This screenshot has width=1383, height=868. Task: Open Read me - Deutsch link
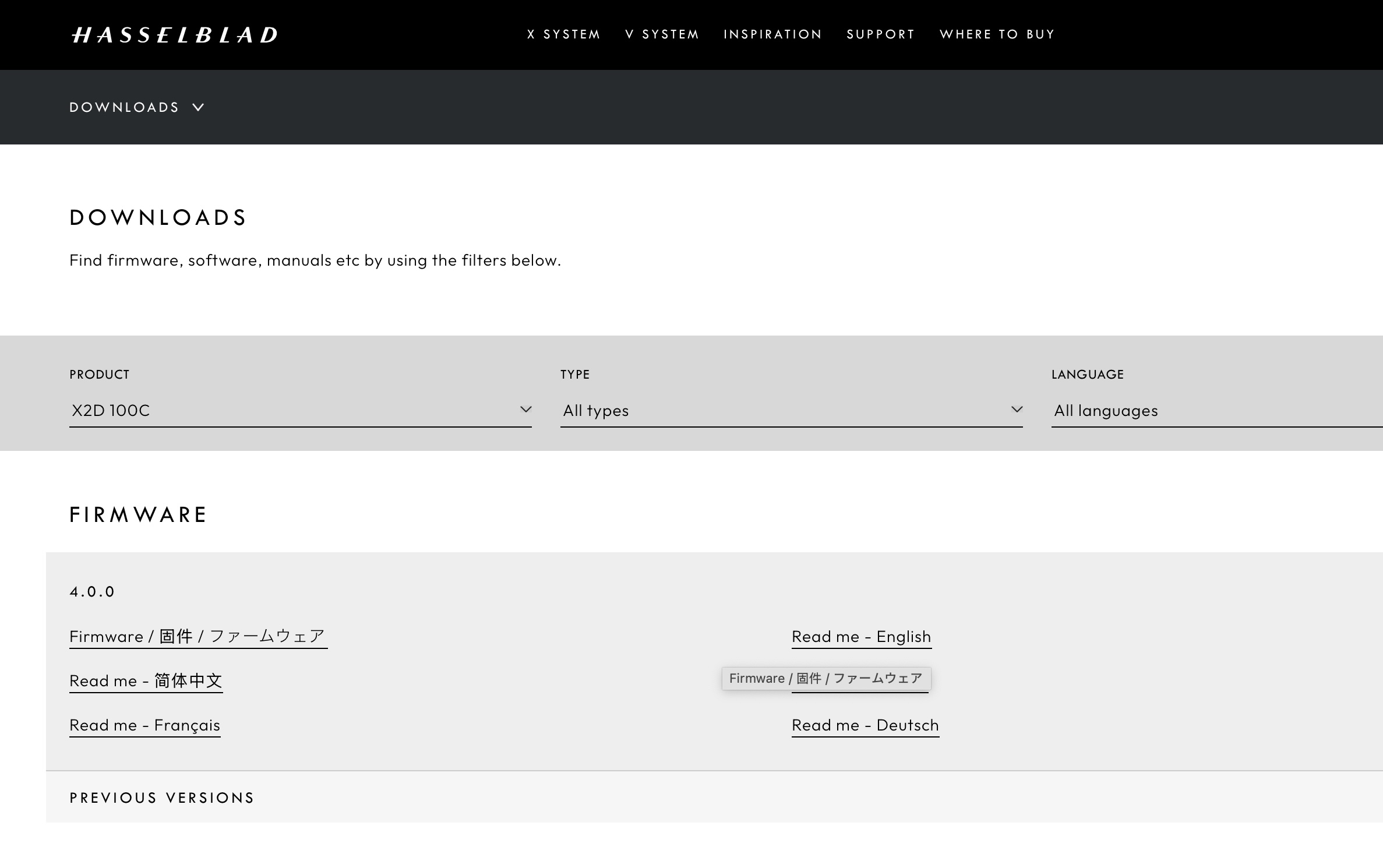pos(865,725)
